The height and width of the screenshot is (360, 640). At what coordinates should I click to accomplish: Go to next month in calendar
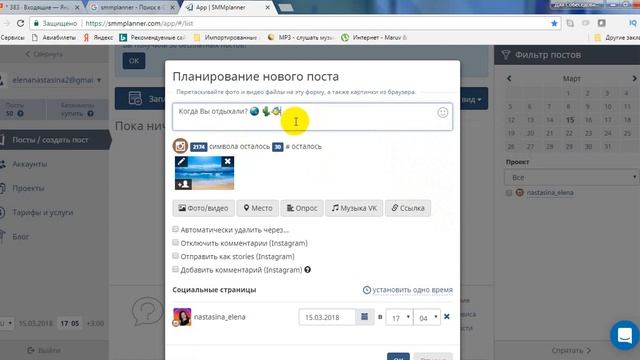[634, 78]
